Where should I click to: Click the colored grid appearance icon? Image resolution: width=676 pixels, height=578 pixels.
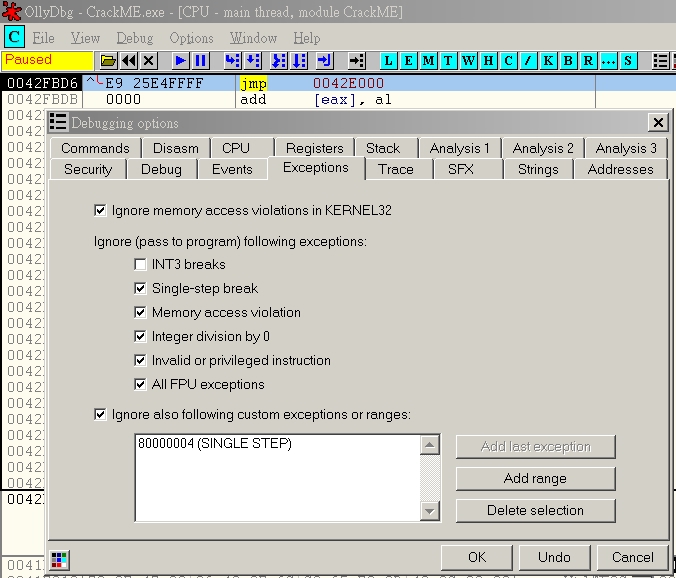click(59, 559)
